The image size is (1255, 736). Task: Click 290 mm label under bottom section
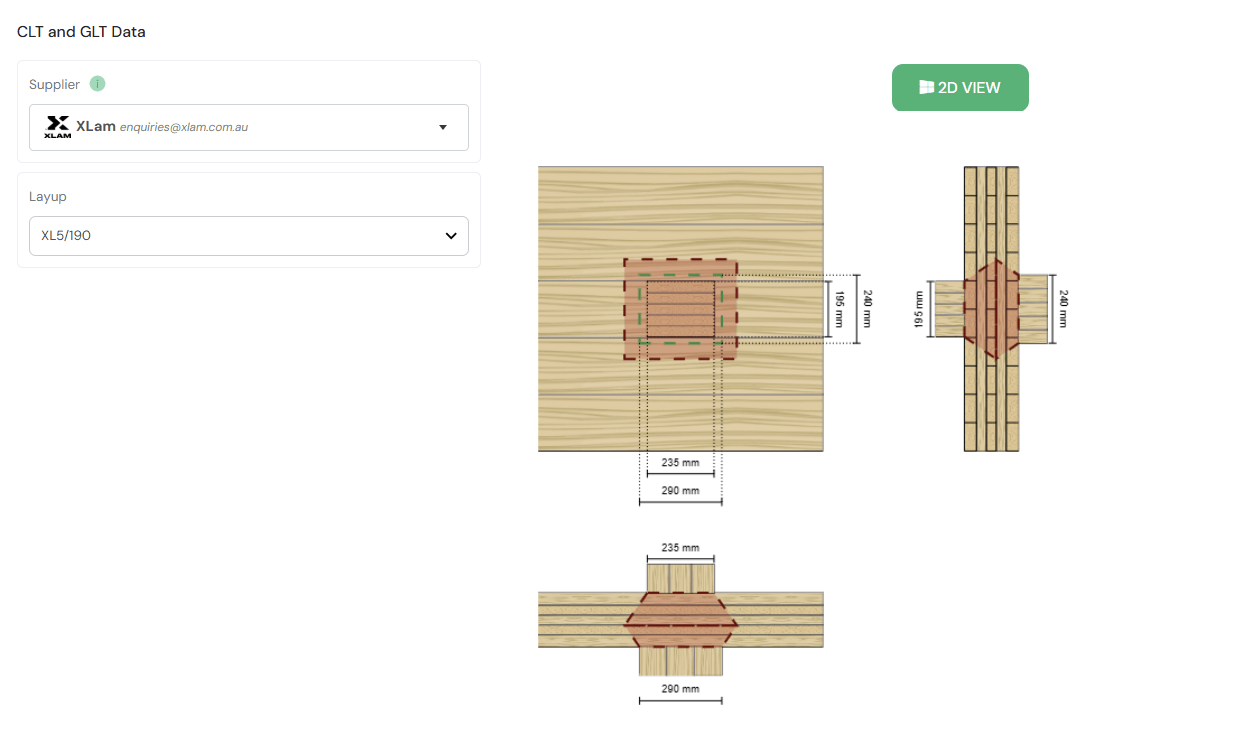click(680, 689)
